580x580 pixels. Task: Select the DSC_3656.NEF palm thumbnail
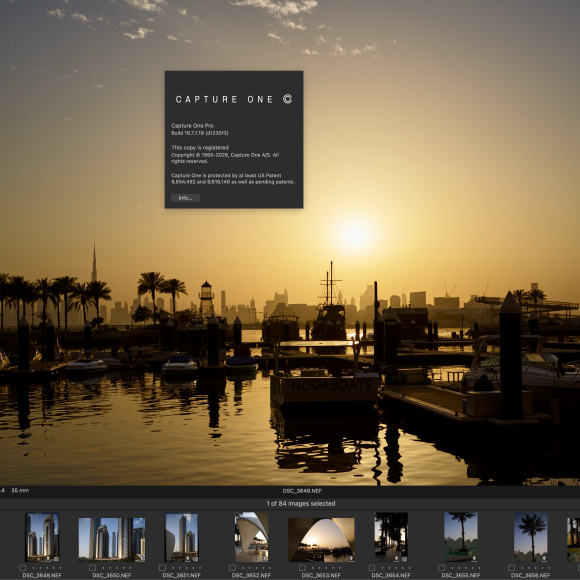[x=530, y=537]
